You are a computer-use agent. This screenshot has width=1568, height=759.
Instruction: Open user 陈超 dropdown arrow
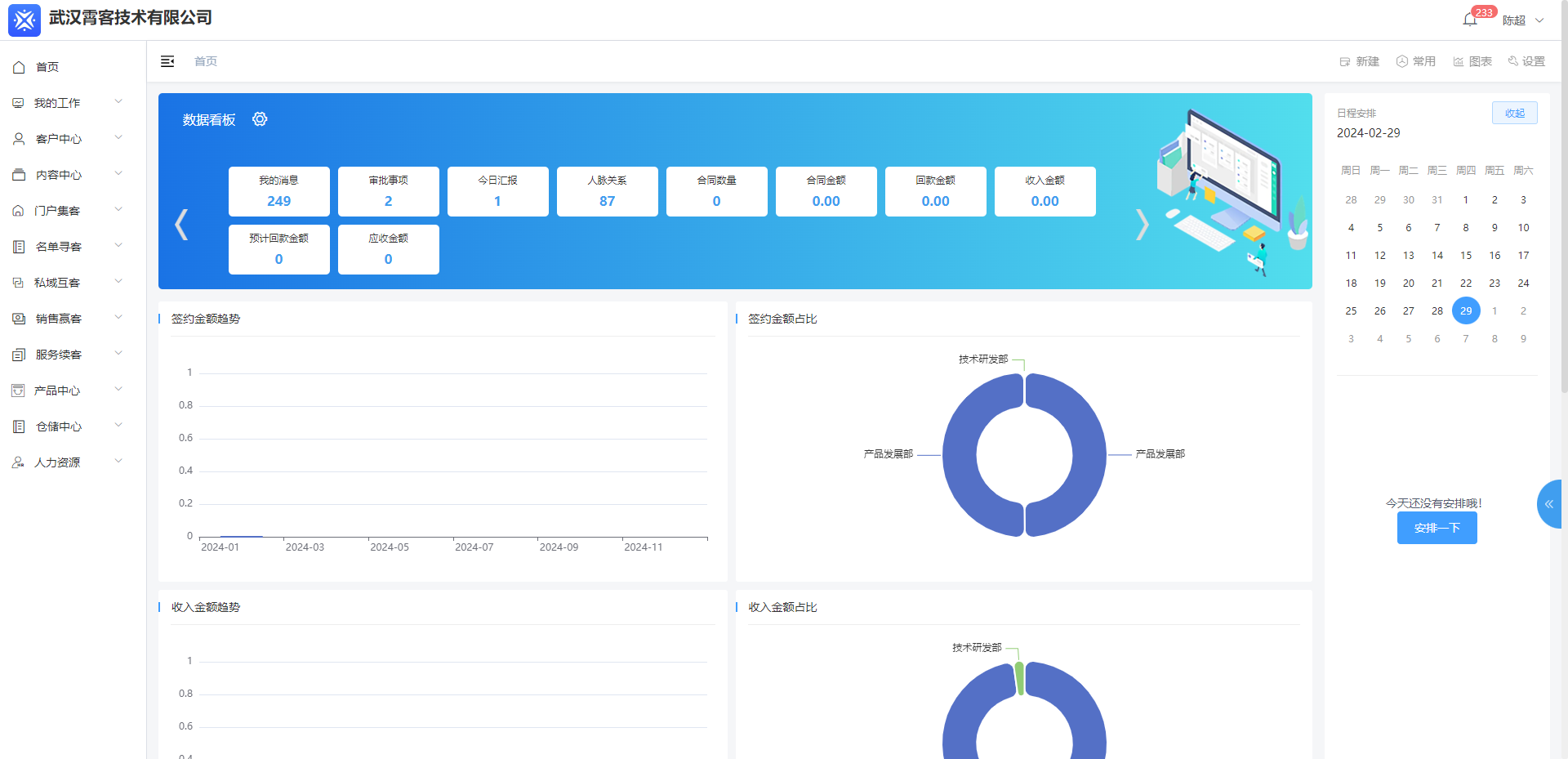[x=1539, y=20]
